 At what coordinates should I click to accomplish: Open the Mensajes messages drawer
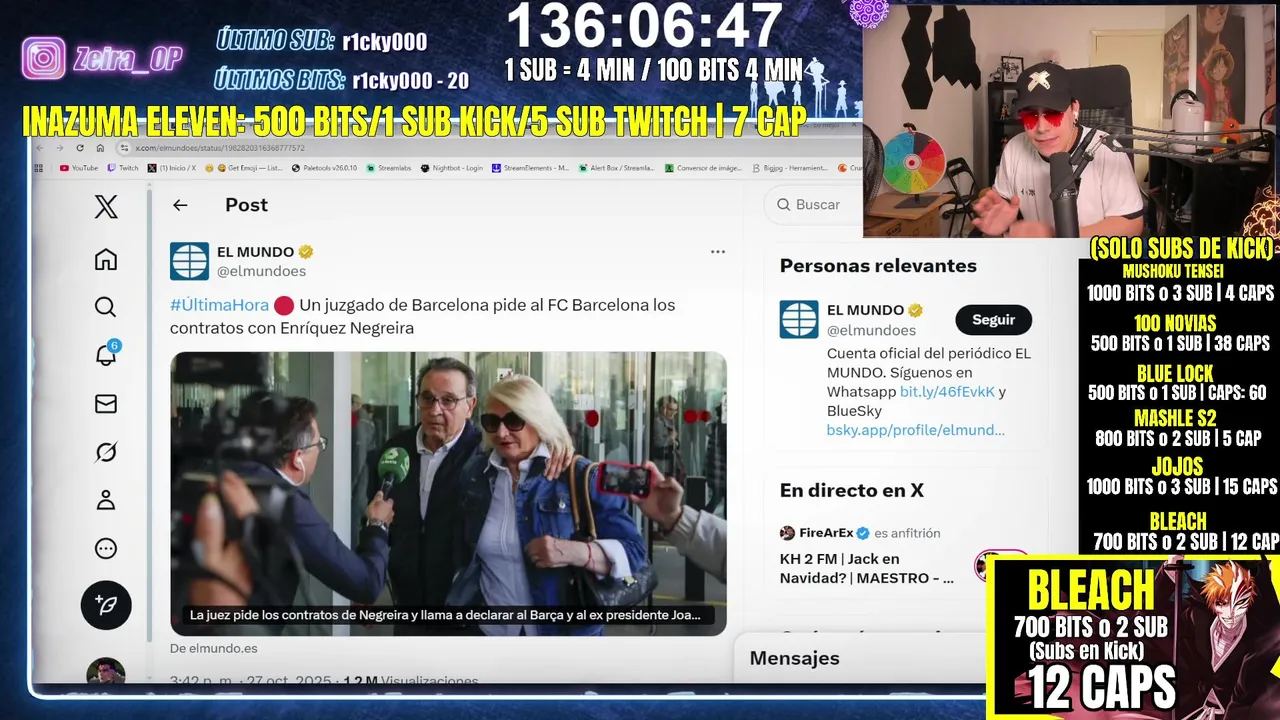tap(858, 658)
